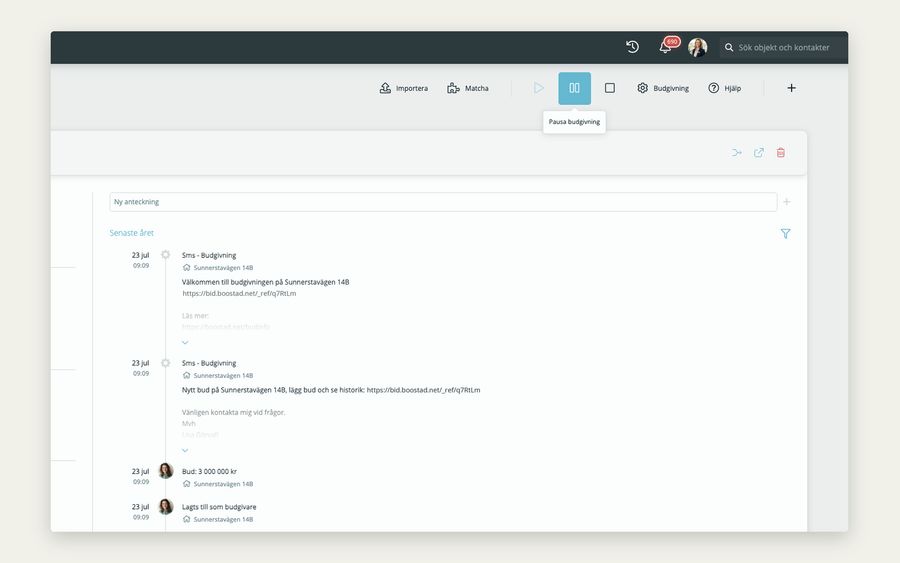Click first 'Sms - Budgivning' entry title

click(209, 255)
